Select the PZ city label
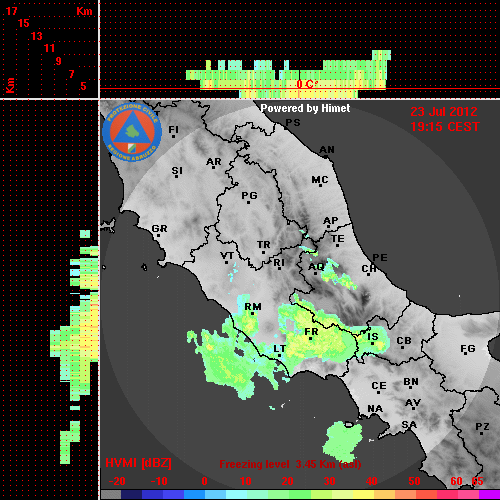Viewport: 500px width, 500px height. (482, 427)
